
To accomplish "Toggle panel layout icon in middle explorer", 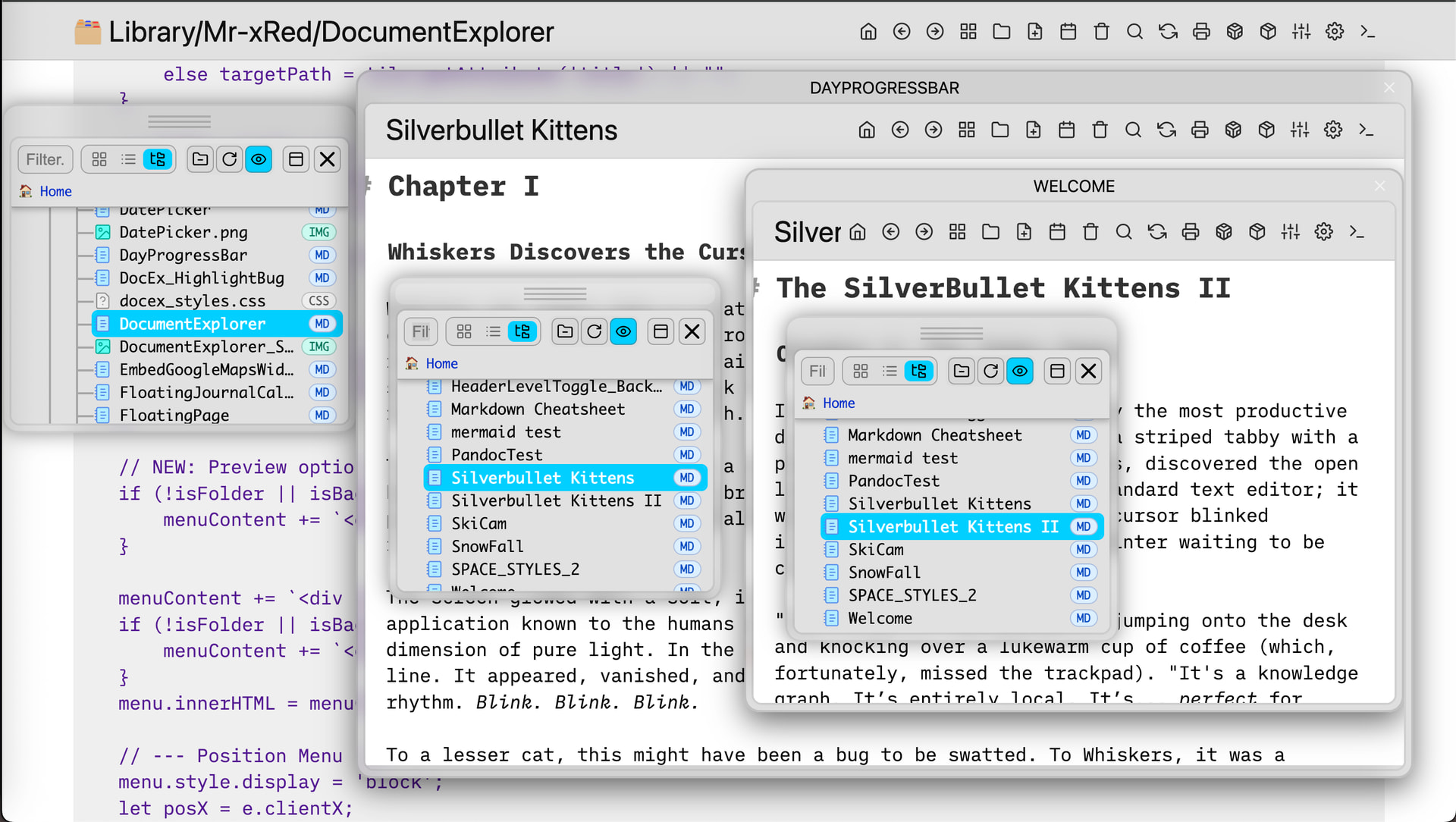I will coord(661,331).
